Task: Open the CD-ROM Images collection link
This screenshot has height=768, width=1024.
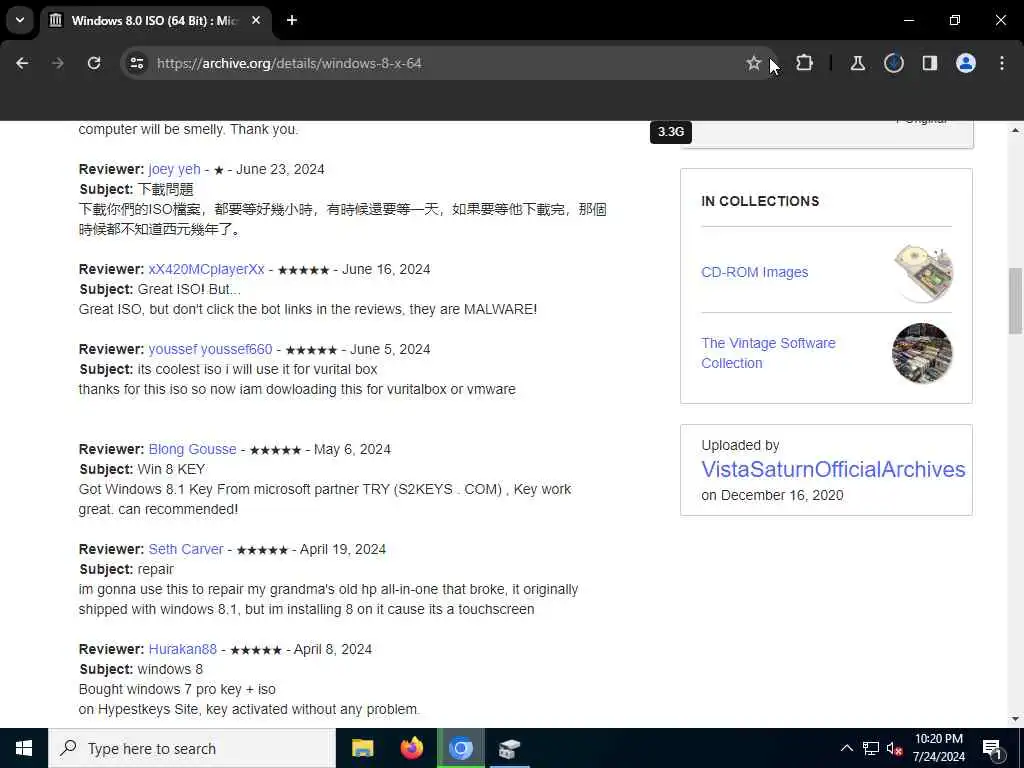Action: coord(754,272)
